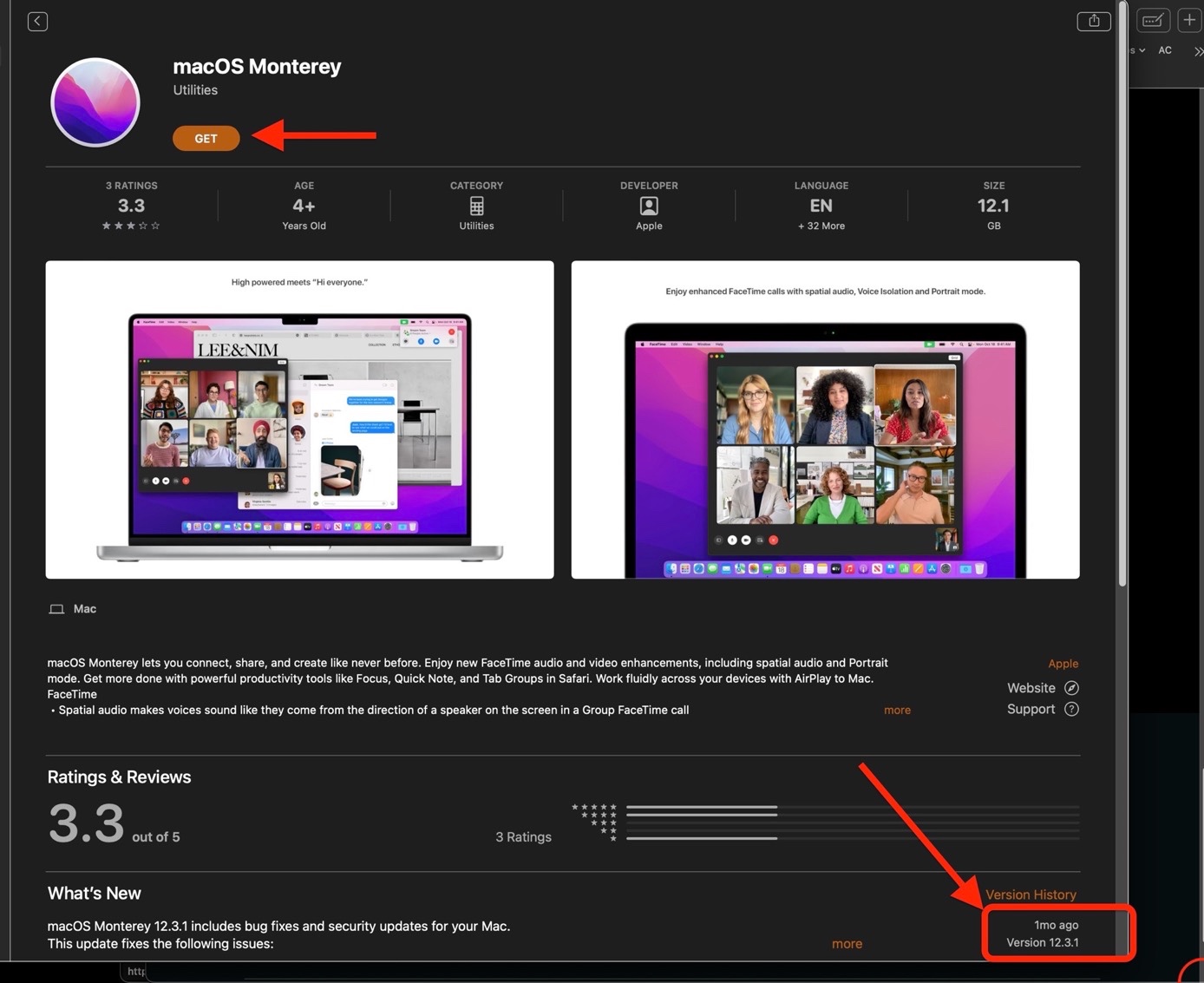This screenshot has width=1204, height=983.
Task: Open the 'Enjoy enhanced FaceTime calls' screenshot
Action: tap(825, 420)
